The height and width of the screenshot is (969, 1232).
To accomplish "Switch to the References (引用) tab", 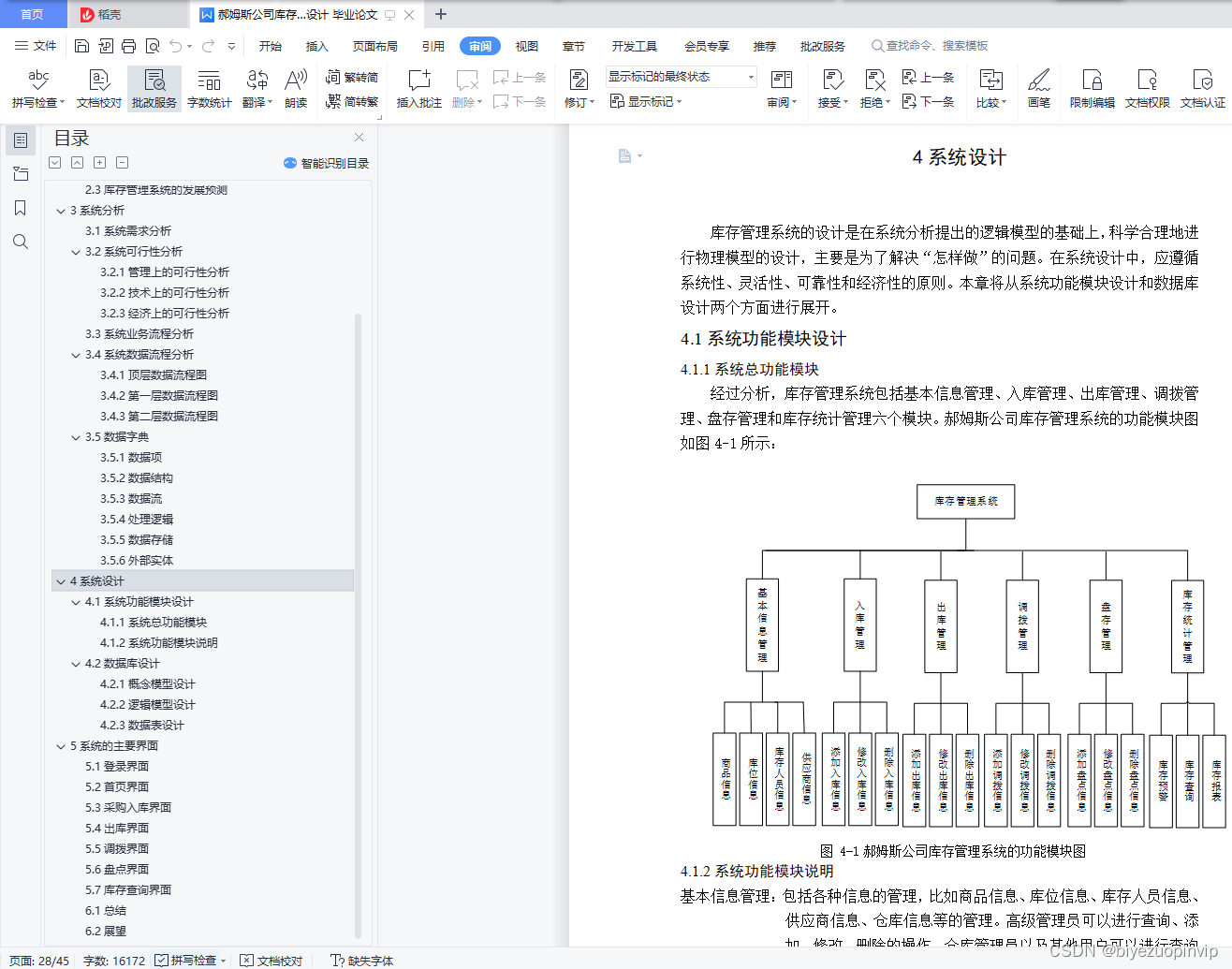I will point(433,46).
